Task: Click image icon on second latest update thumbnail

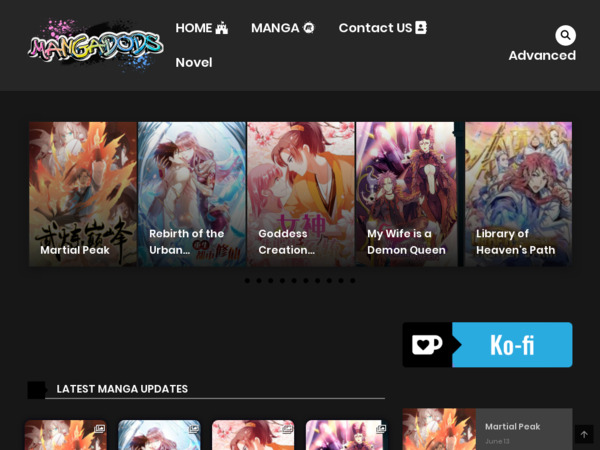Action: click(193, 429)
